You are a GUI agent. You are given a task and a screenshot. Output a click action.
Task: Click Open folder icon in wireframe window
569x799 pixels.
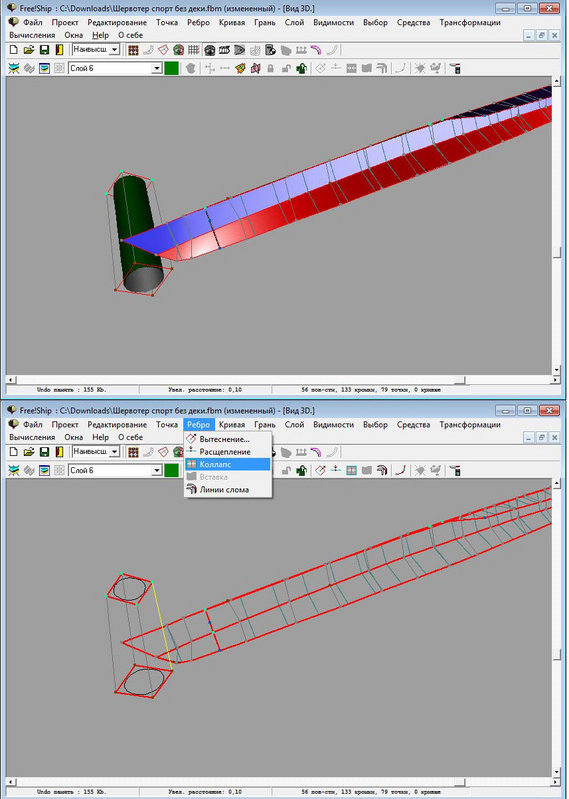tap(29, 452)
